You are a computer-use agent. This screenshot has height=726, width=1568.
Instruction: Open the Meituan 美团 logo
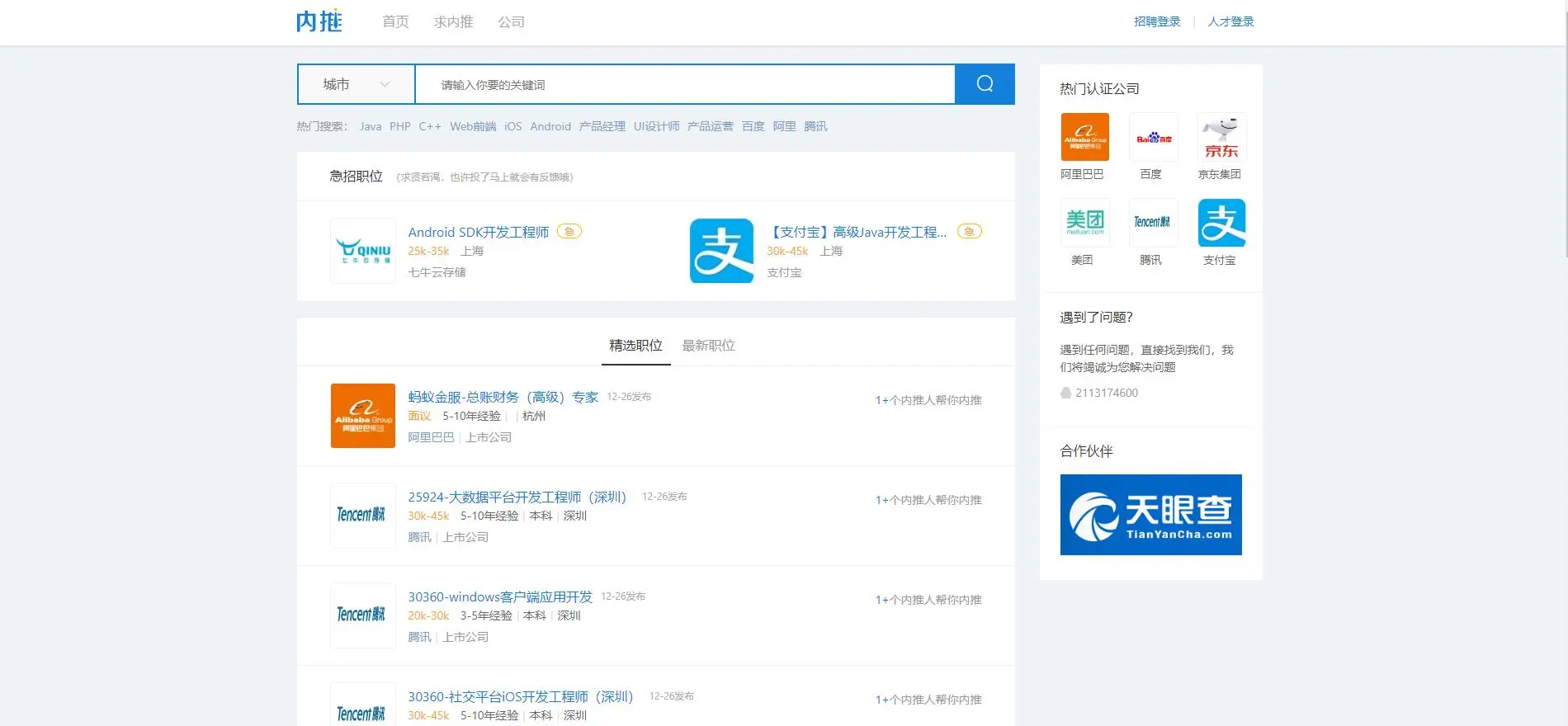[1084, 223]
